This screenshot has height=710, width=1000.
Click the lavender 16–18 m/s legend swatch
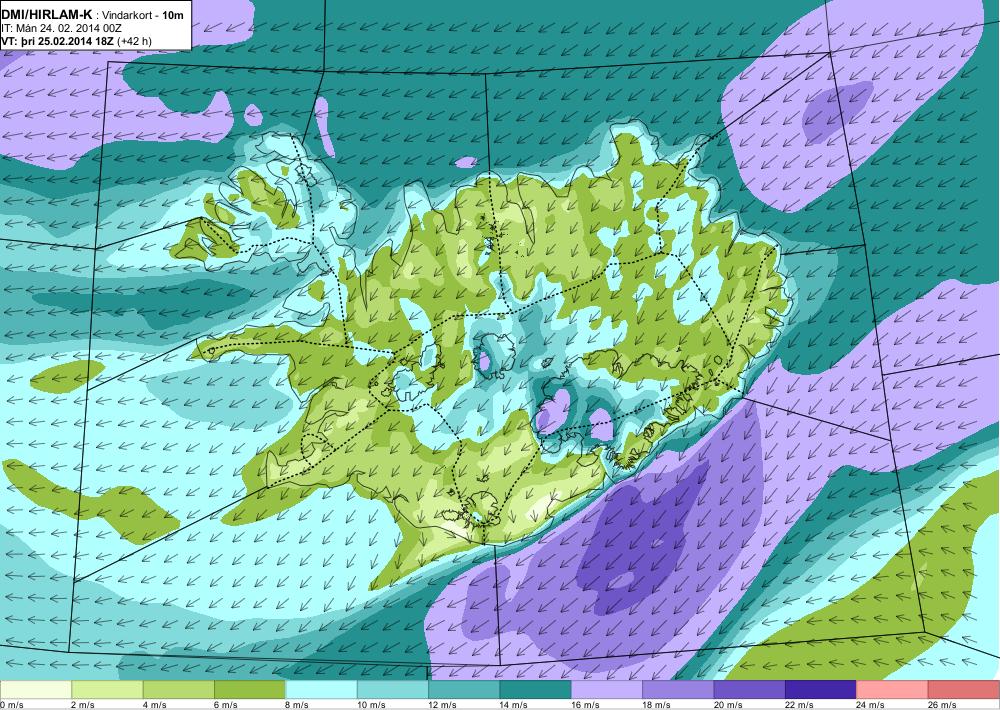607,690
